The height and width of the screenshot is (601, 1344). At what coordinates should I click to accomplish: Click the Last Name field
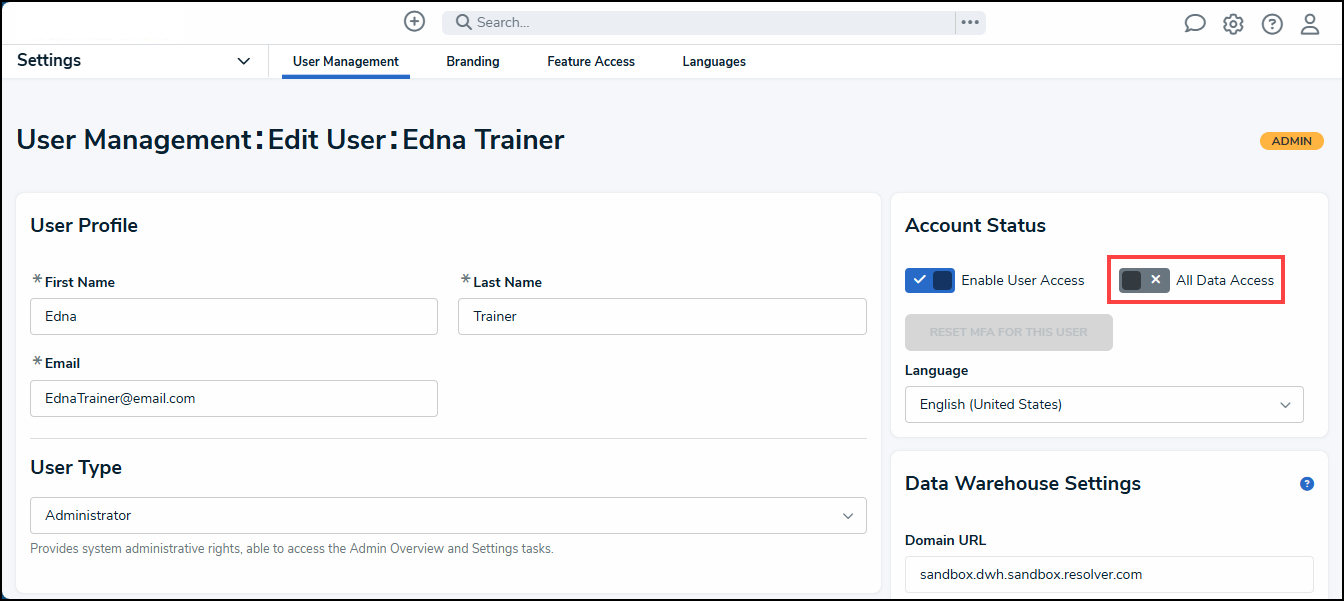pyautogui.click(x=662, y=316)
